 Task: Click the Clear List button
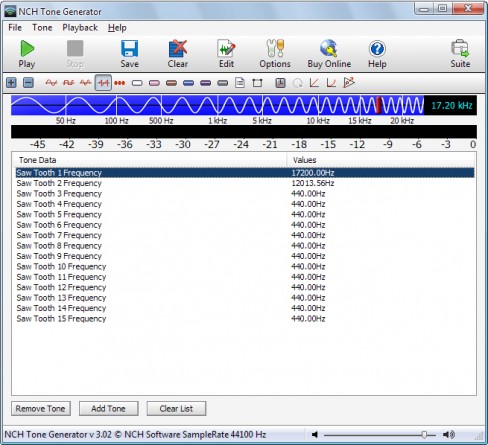click(x=176, y=409)
